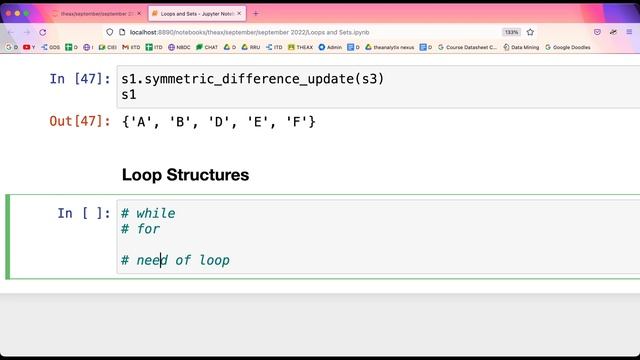Select the Loops and Sets Jupyter tab

[197, 13]
